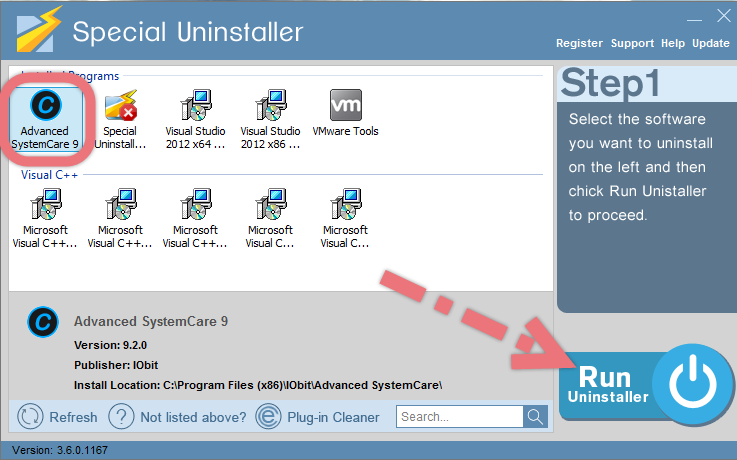Open Not listed above? help
This screenshot has width=737, height=460.
pyautogui.click(x=177, y=417)
